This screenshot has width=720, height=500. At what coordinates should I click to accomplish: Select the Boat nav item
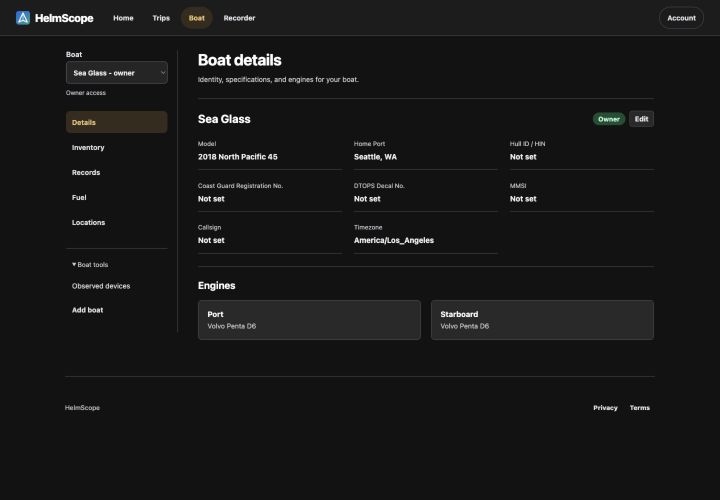point(197,18)
